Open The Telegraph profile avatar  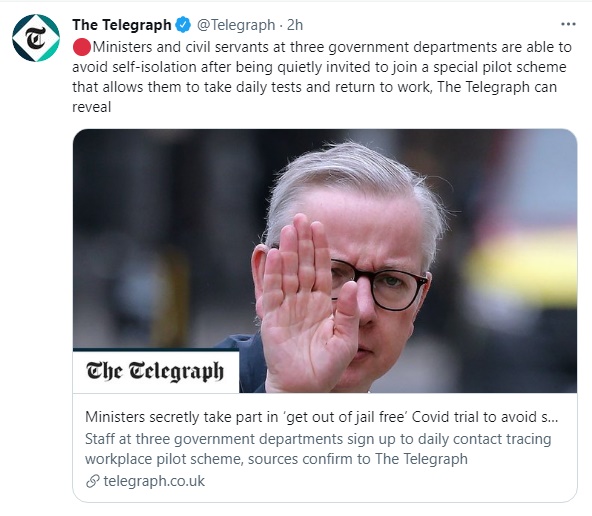(x=36, y=38)
